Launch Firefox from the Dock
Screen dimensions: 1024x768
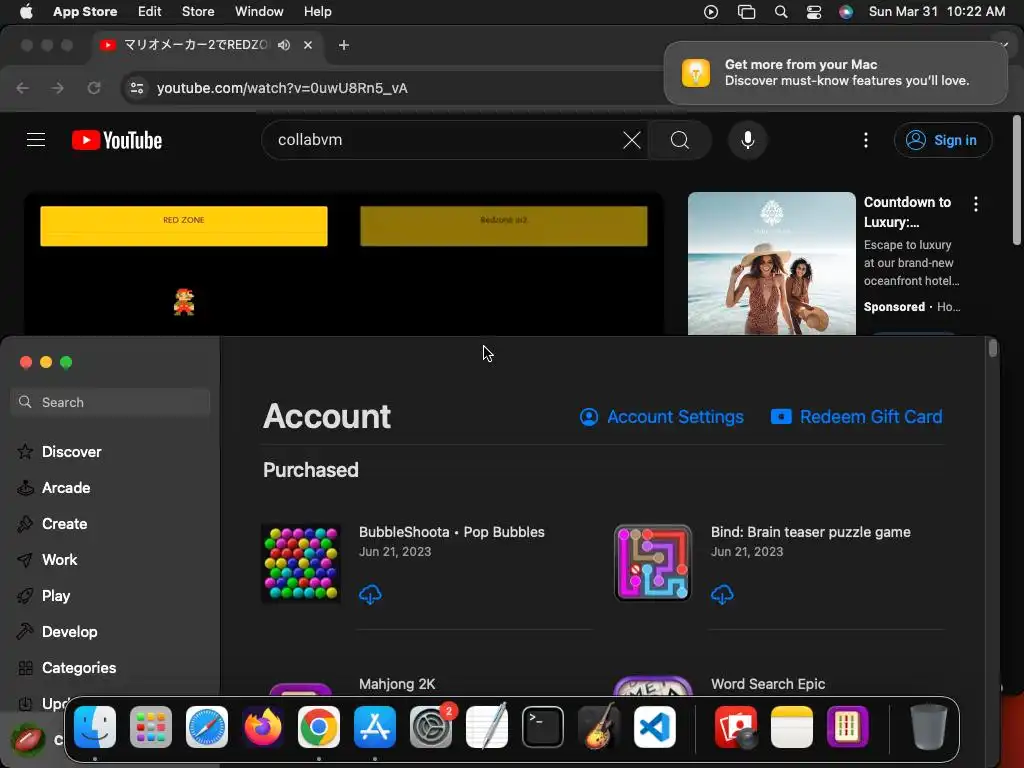point(263,727)
